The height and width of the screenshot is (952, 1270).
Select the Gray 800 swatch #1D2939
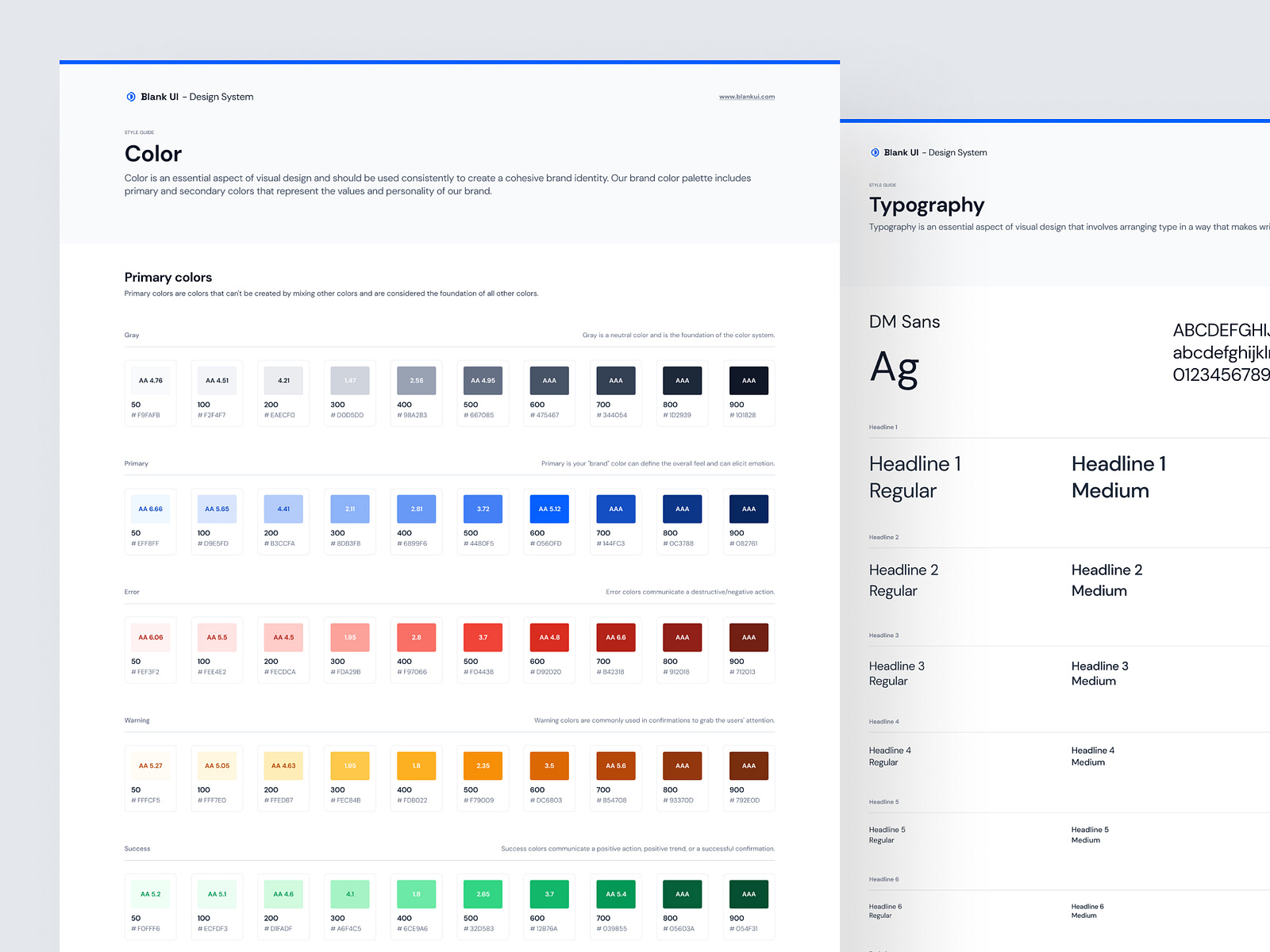click(x=683, y=381)
